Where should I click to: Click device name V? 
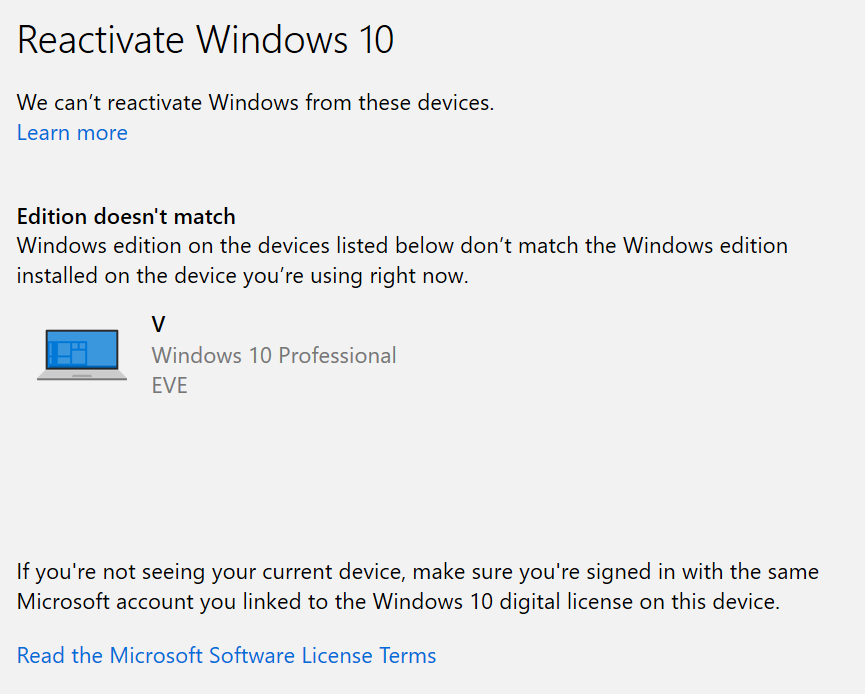coord(158,324)
